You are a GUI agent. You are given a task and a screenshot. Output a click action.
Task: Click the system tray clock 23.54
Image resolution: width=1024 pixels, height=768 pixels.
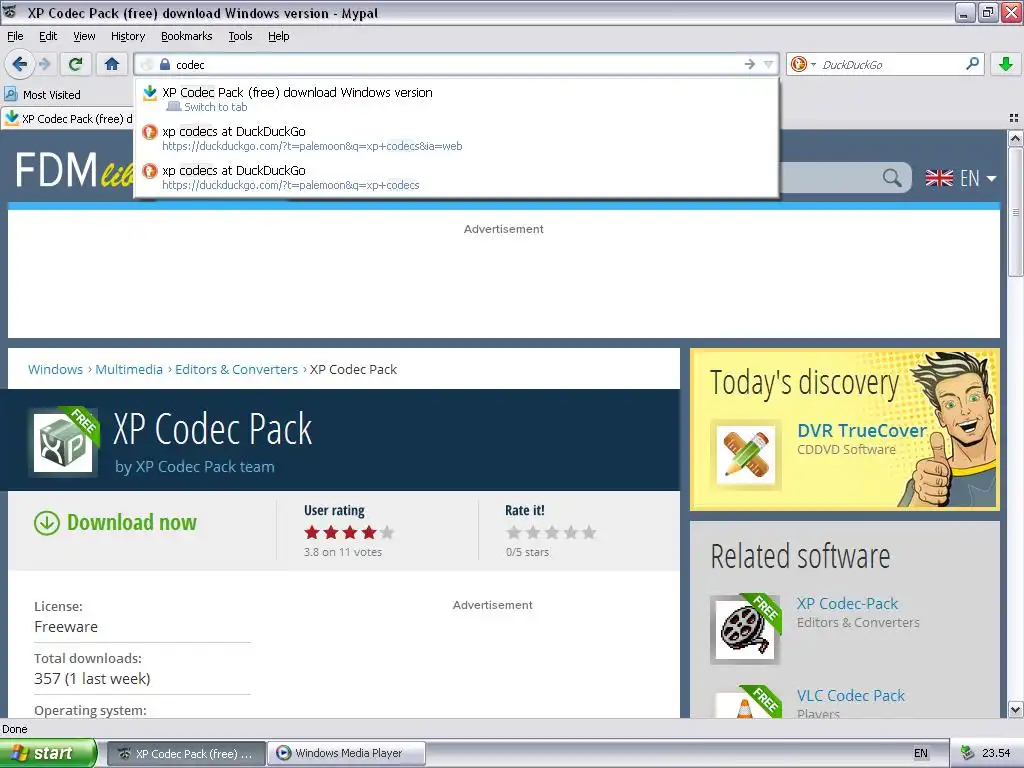tap(996, 753)
